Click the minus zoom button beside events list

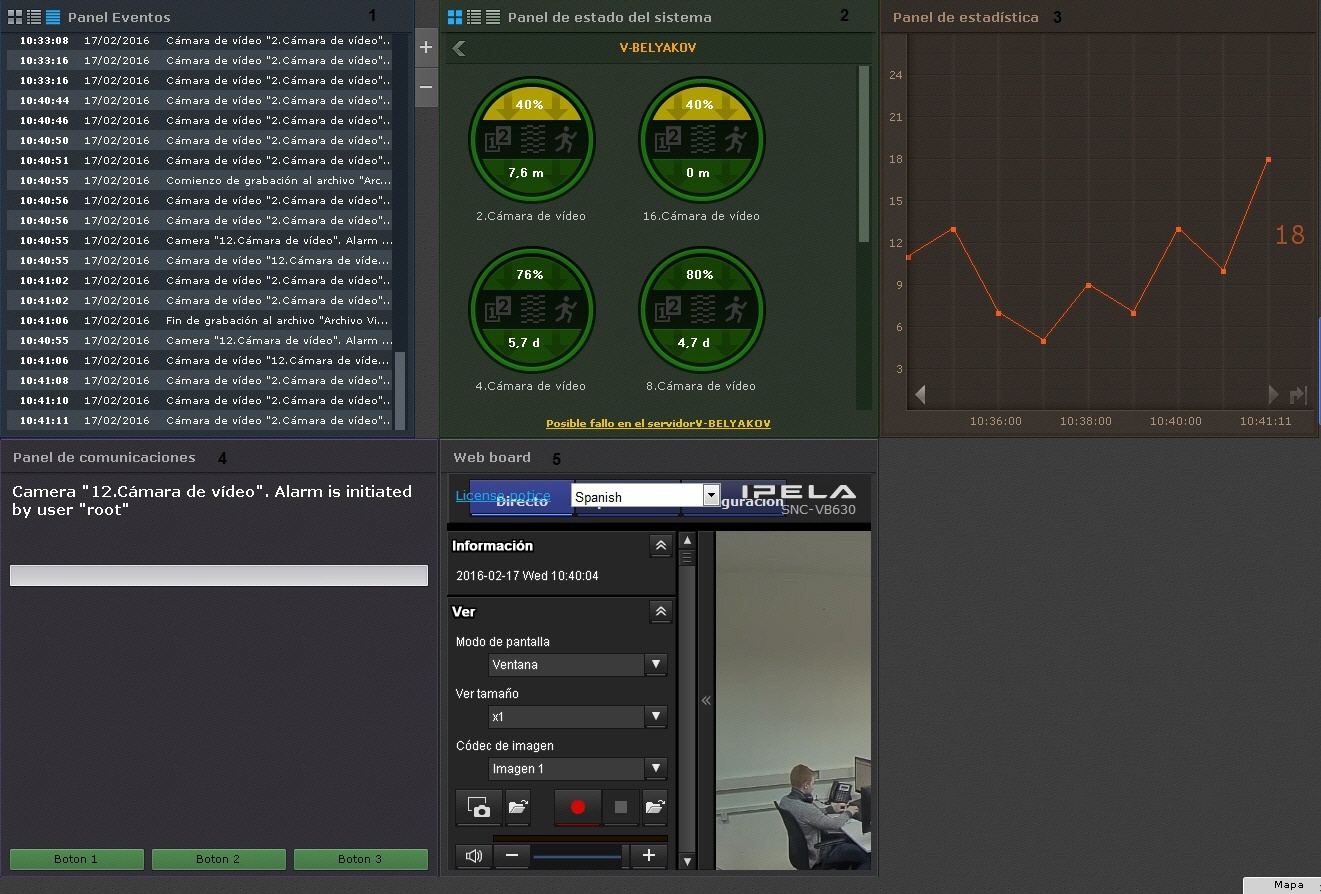click(426, 87)
